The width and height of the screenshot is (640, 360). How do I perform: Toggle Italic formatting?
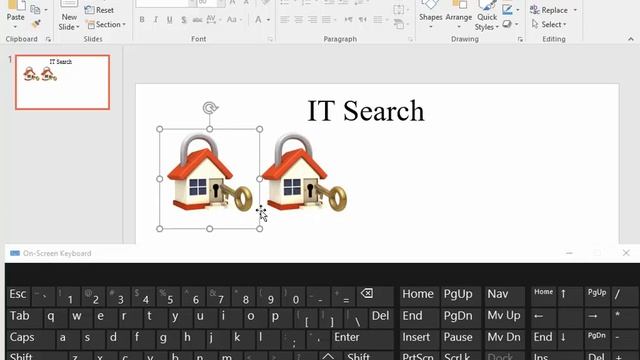tap(156, 20)
